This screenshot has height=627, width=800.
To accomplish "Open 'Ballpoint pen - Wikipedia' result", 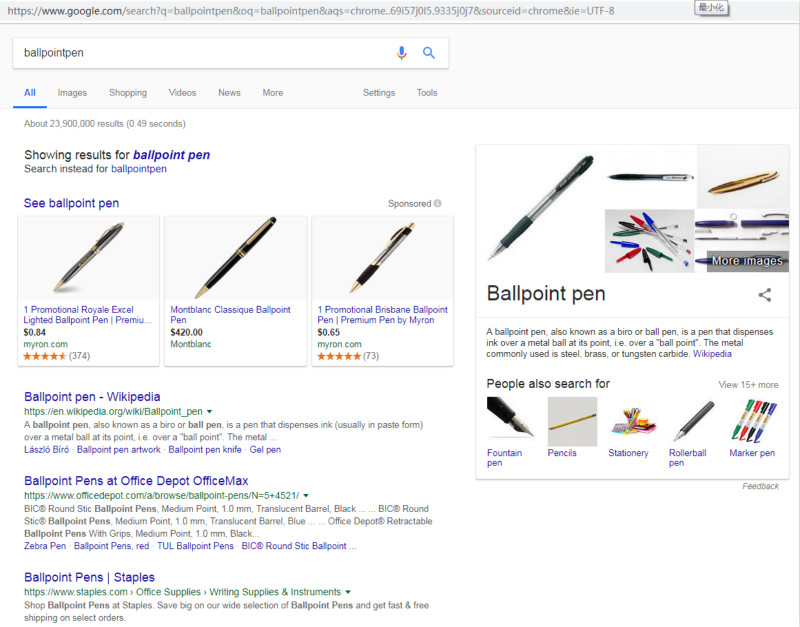I will point(92,396).
